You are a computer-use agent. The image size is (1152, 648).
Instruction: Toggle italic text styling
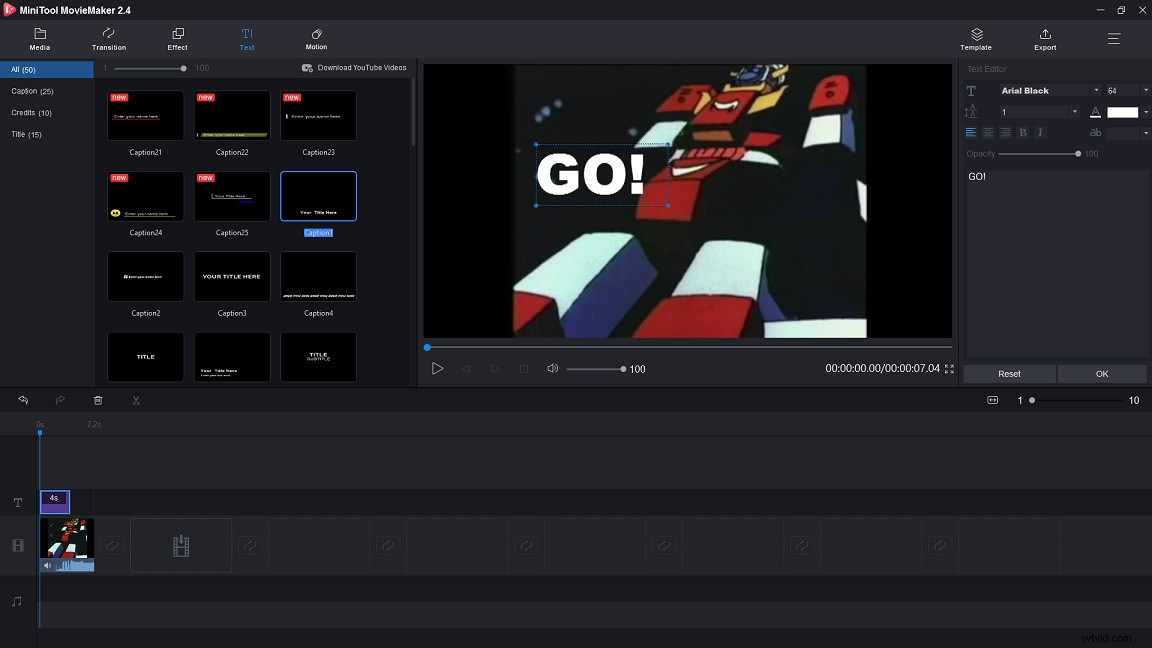(x=1040, y=132)
